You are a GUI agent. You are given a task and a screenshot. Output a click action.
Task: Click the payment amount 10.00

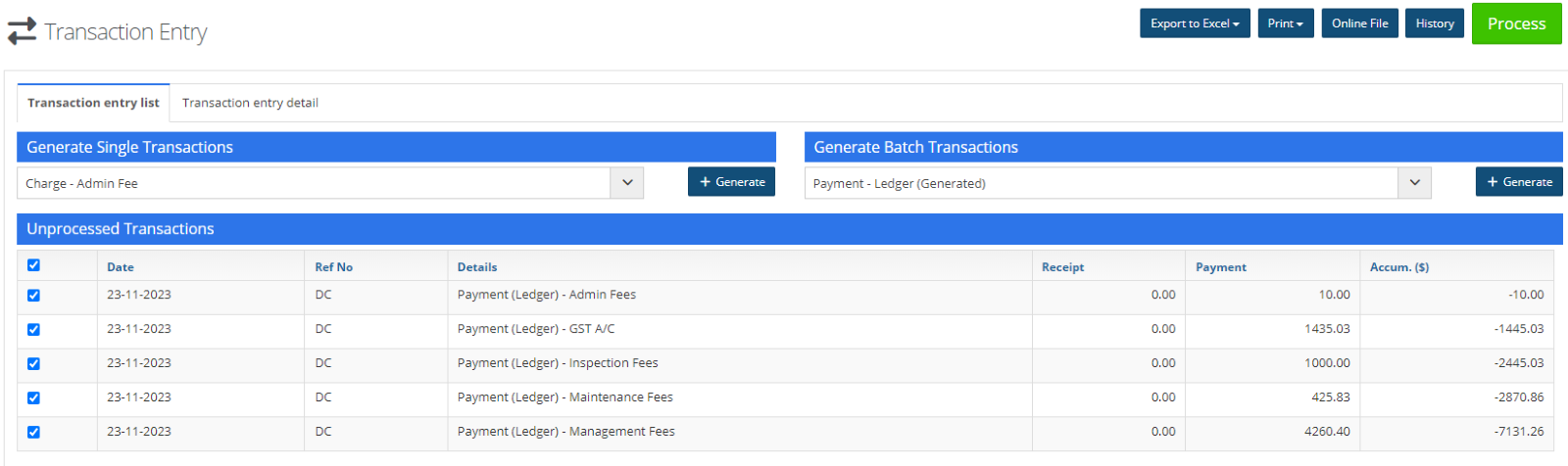[1334, 295]
